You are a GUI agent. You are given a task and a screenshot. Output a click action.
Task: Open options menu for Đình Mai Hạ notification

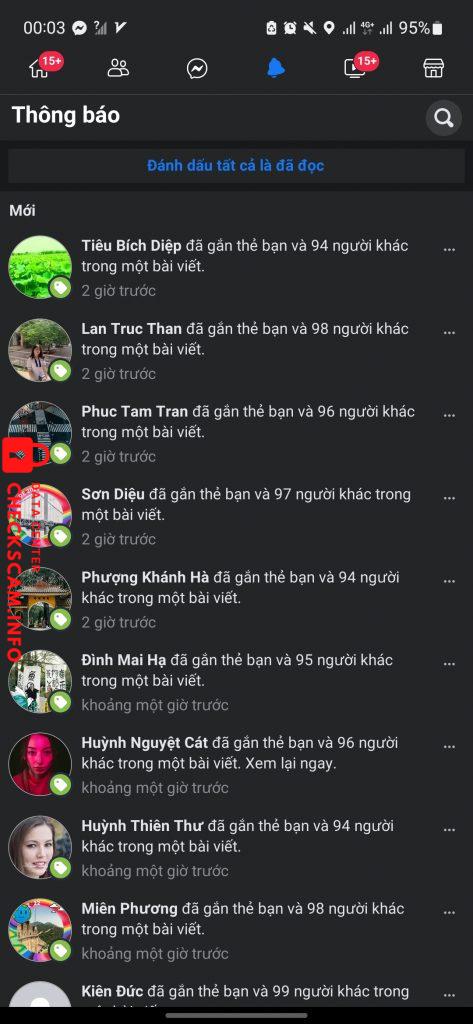coord(449,664)
